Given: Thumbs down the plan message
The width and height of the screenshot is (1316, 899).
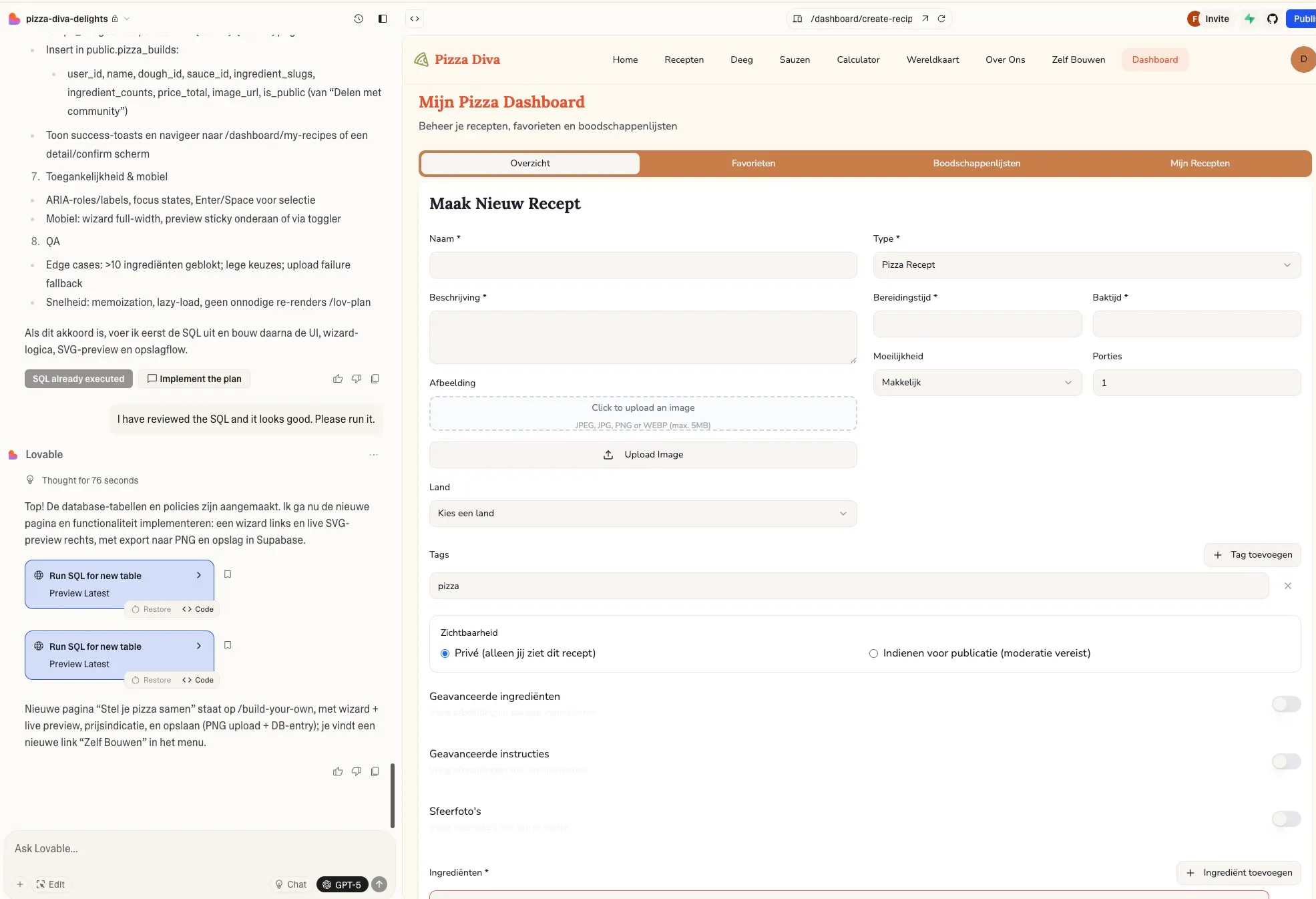Looking at the screenshot, I should click(357, 379).
